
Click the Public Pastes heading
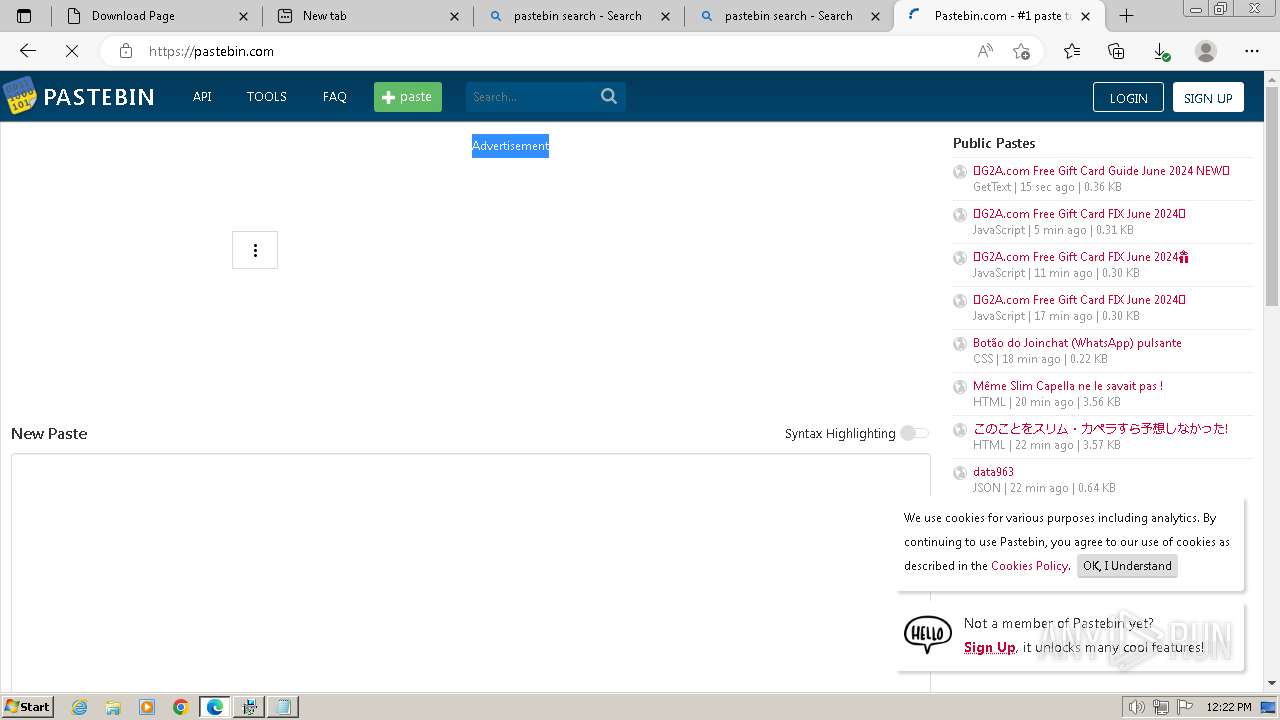pyautogui.click(x=994, y=143)
